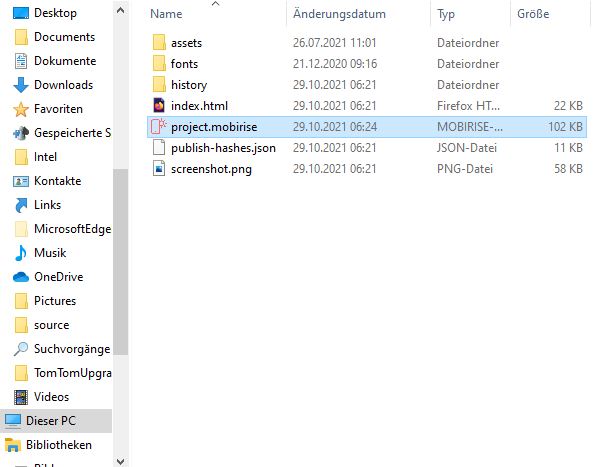Select the assets folder icon
611x467 pixels.
[159, 42]
